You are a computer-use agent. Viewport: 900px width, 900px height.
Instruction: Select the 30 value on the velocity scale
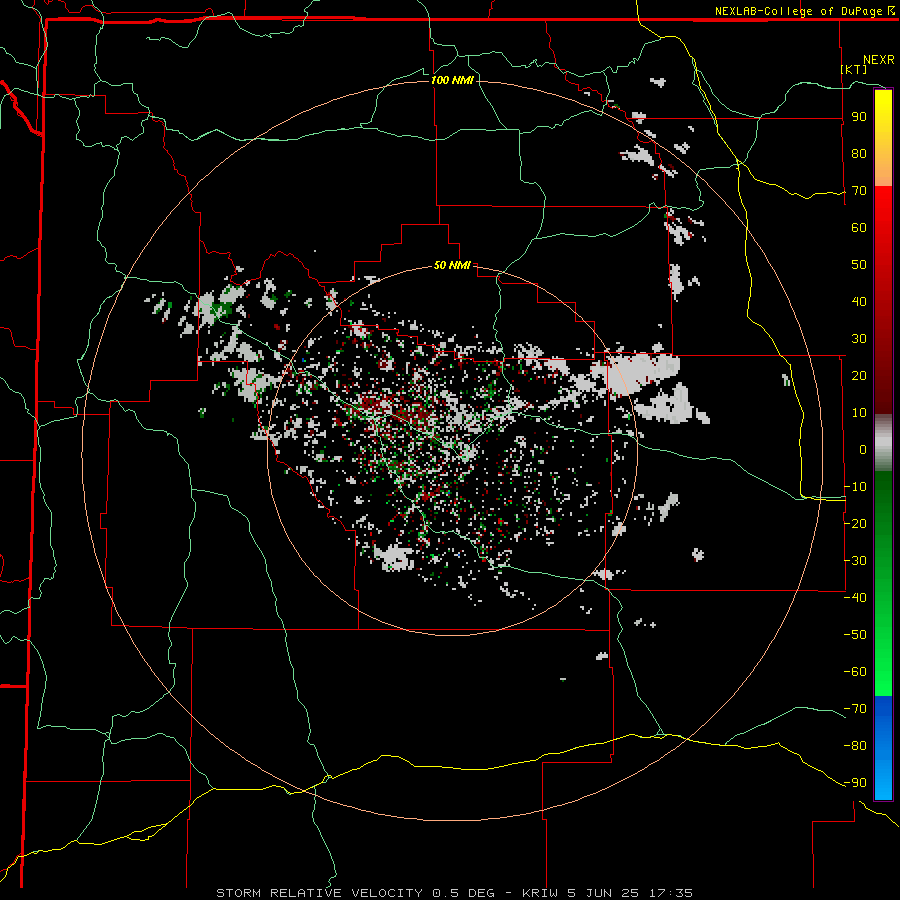point(859,339)
